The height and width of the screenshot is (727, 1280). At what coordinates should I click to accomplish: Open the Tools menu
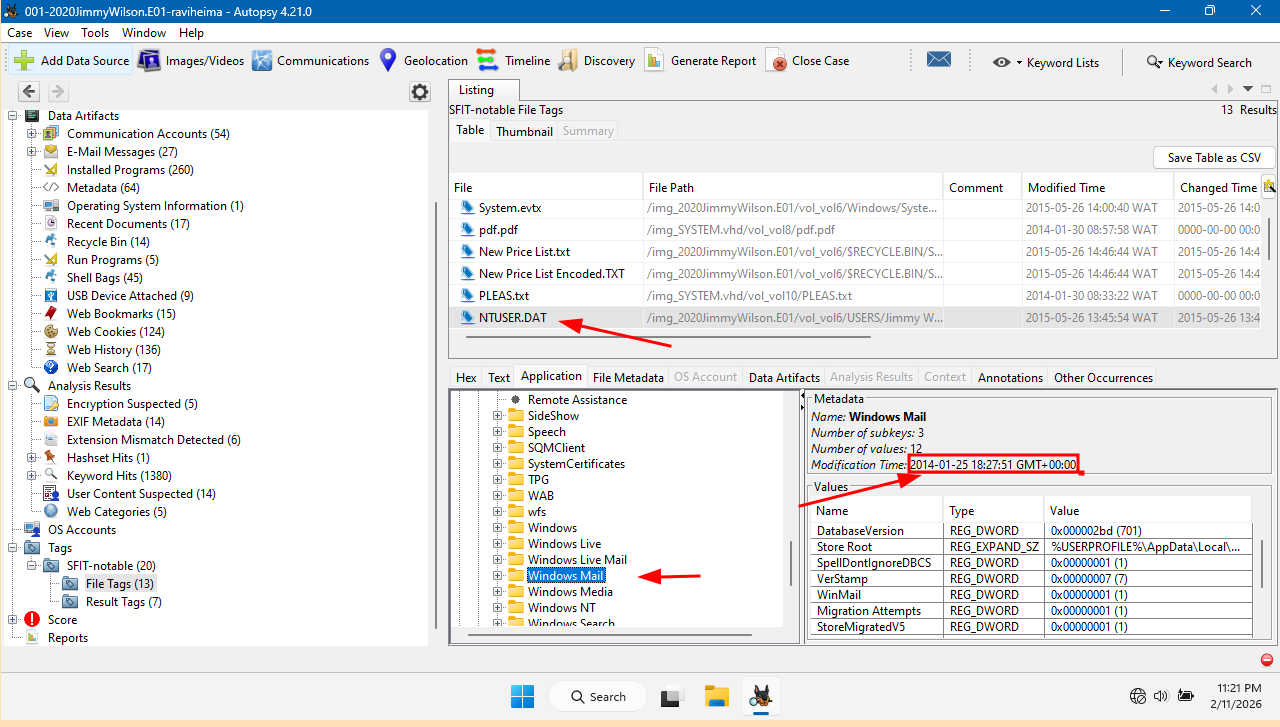(x=95, y=33)
